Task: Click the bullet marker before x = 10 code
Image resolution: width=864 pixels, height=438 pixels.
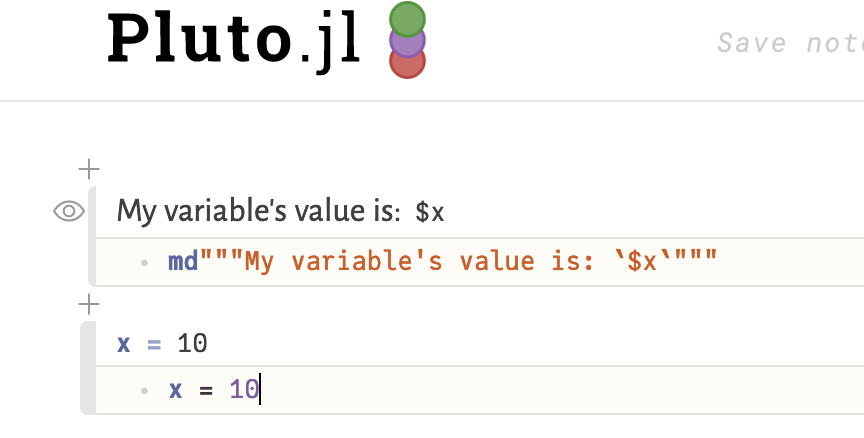Action: (145, 390)
